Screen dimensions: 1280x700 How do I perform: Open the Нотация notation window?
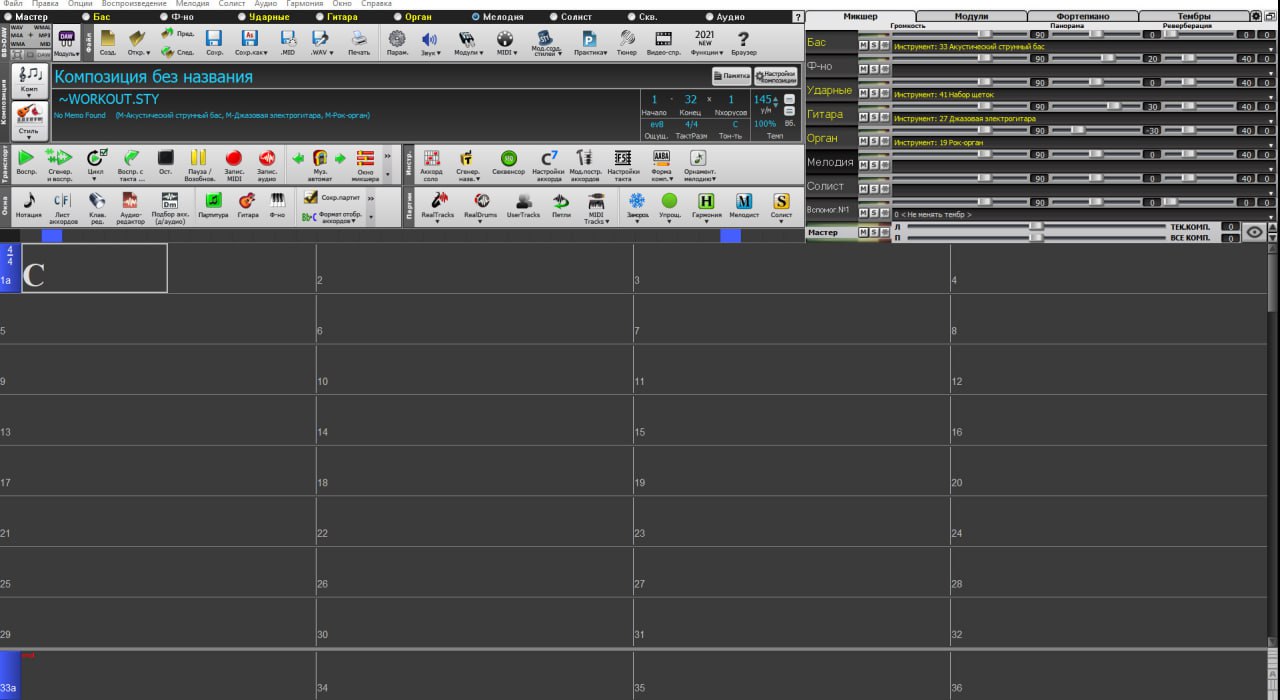29,205
